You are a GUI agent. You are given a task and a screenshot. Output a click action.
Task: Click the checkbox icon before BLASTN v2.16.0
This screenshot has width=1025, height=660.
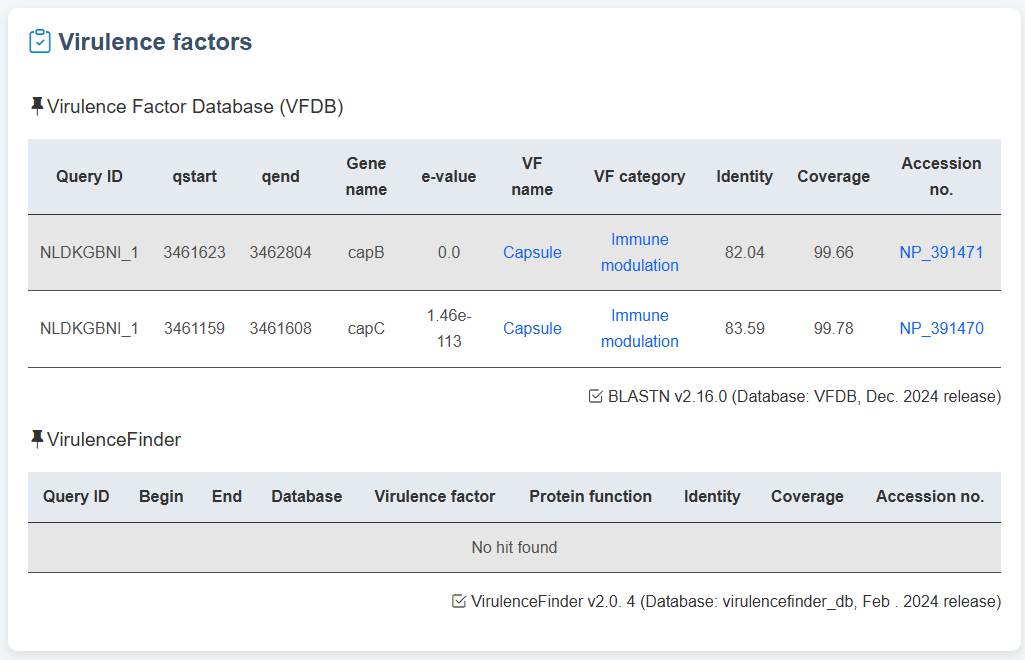coord(596,397)
